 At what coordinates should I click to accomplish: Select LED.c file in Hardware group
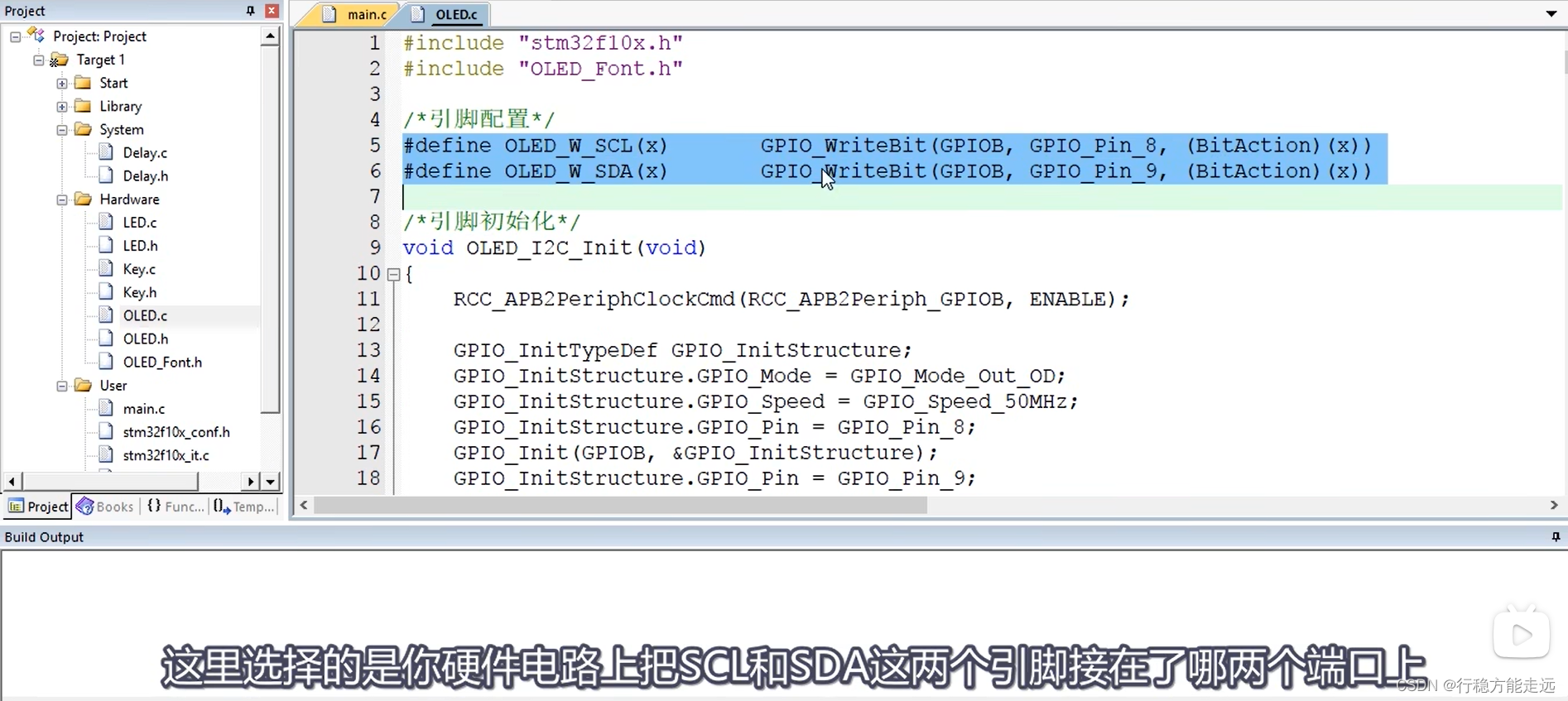pos(140,223)
